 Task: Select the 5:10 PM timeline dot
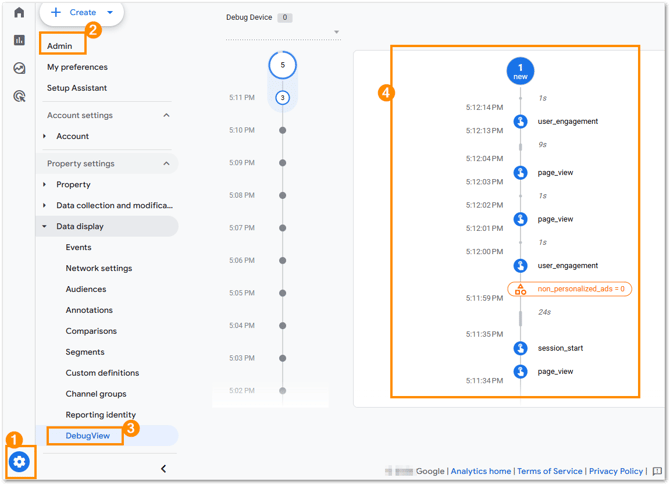pyautogui.click(x=282, y=130)
